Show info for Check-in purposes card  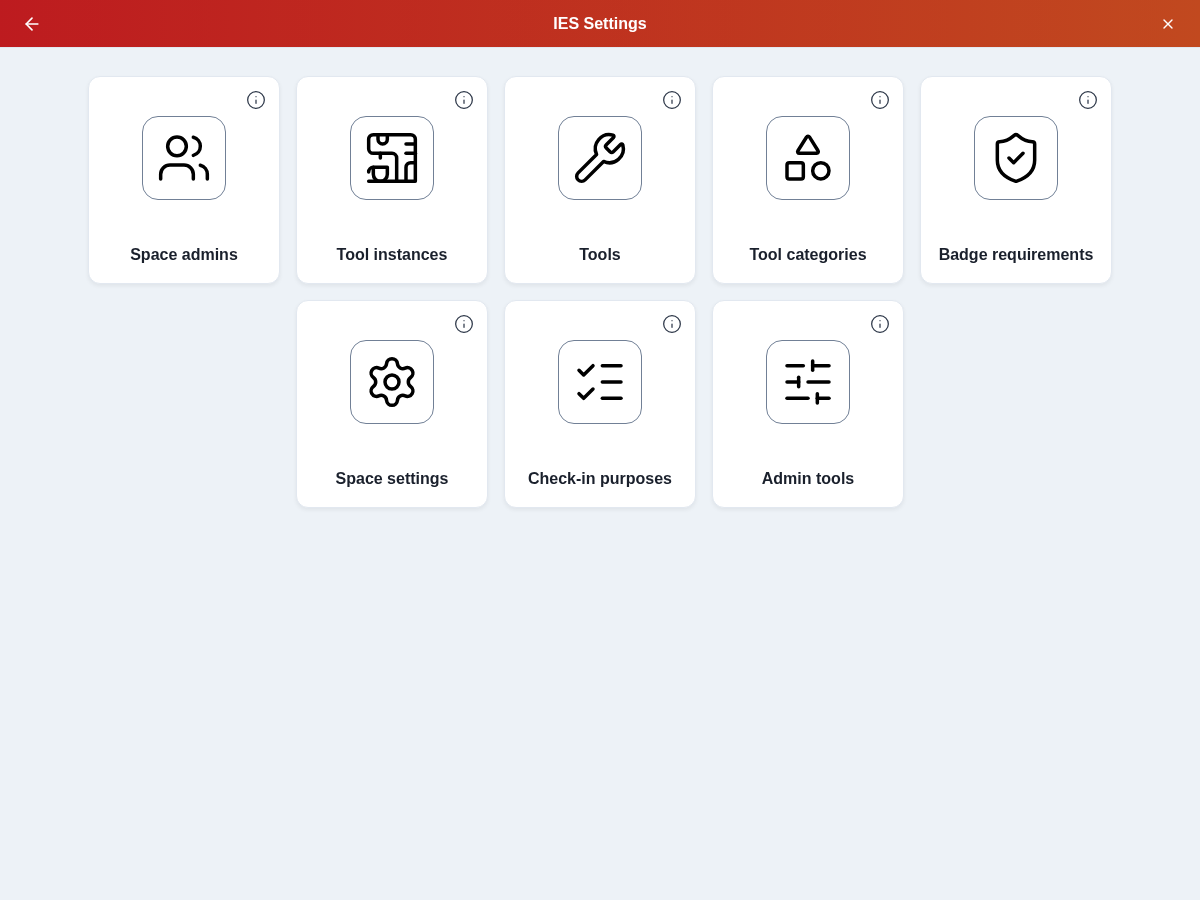(672, 324)
